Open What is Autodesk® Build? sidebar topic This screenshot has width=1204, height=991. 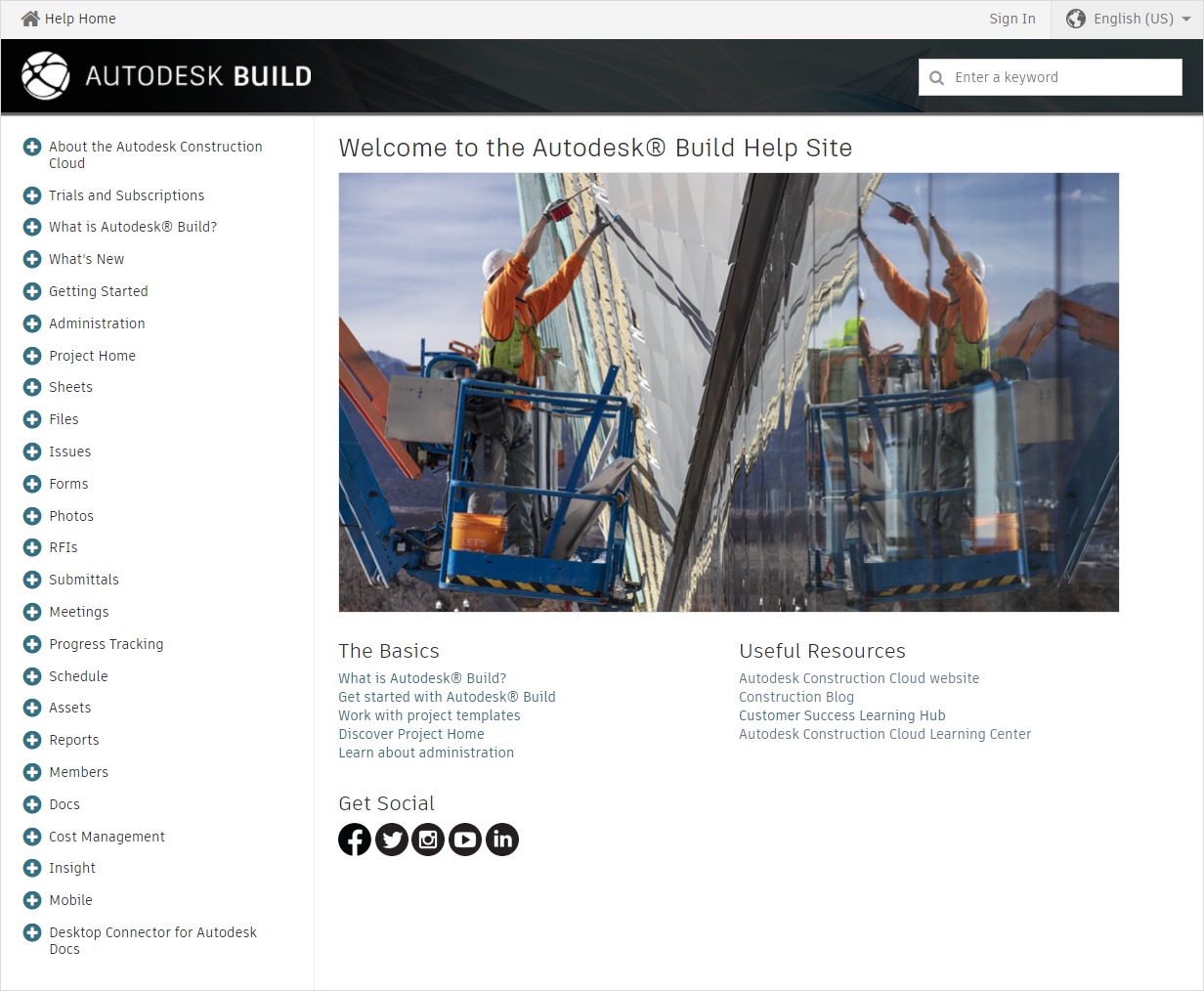coord(133,227)
